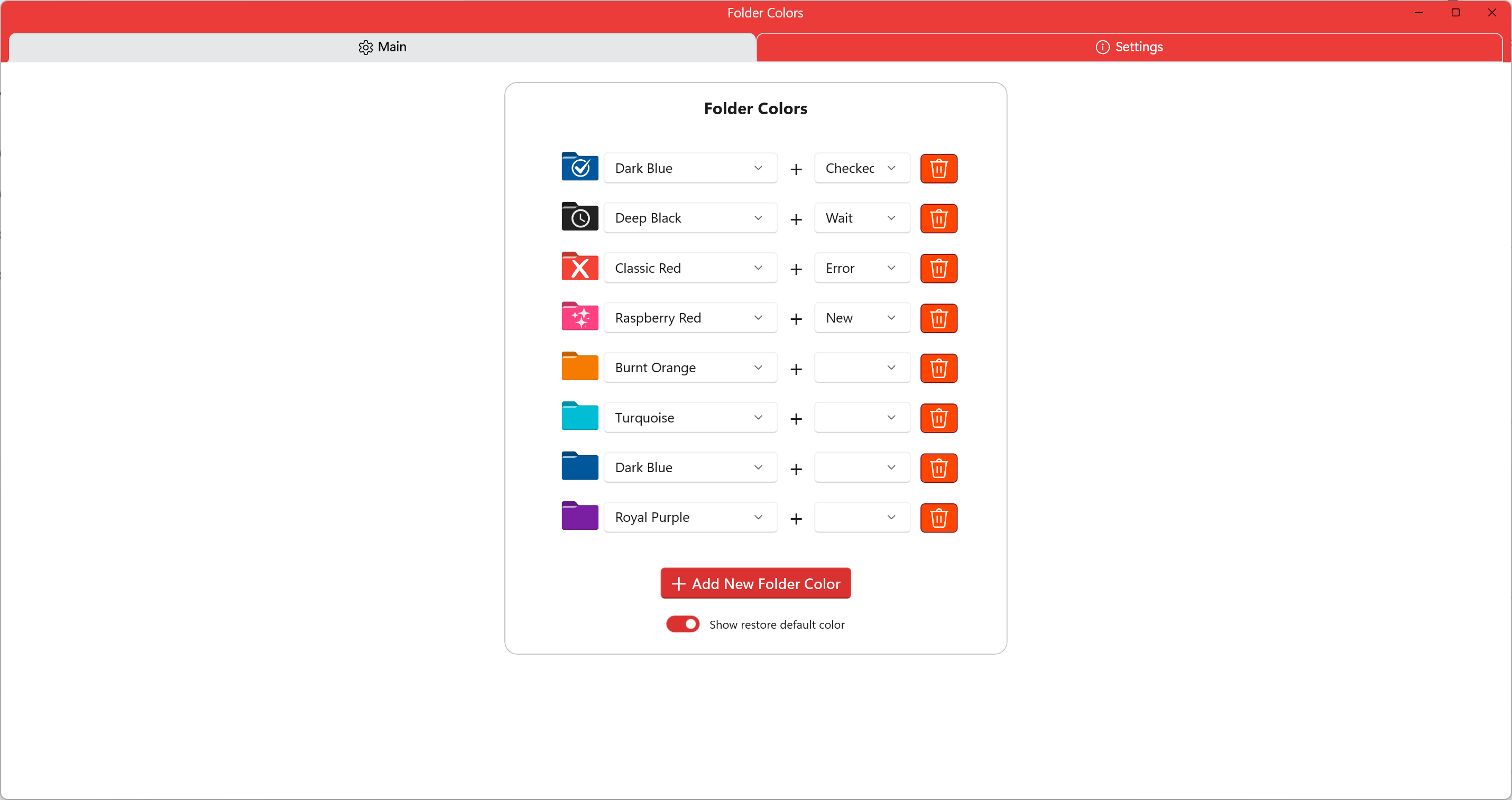This screenshot has width=1512, height=800.
Task: Delete the Royal Purple row
Action: coord(938,518)
